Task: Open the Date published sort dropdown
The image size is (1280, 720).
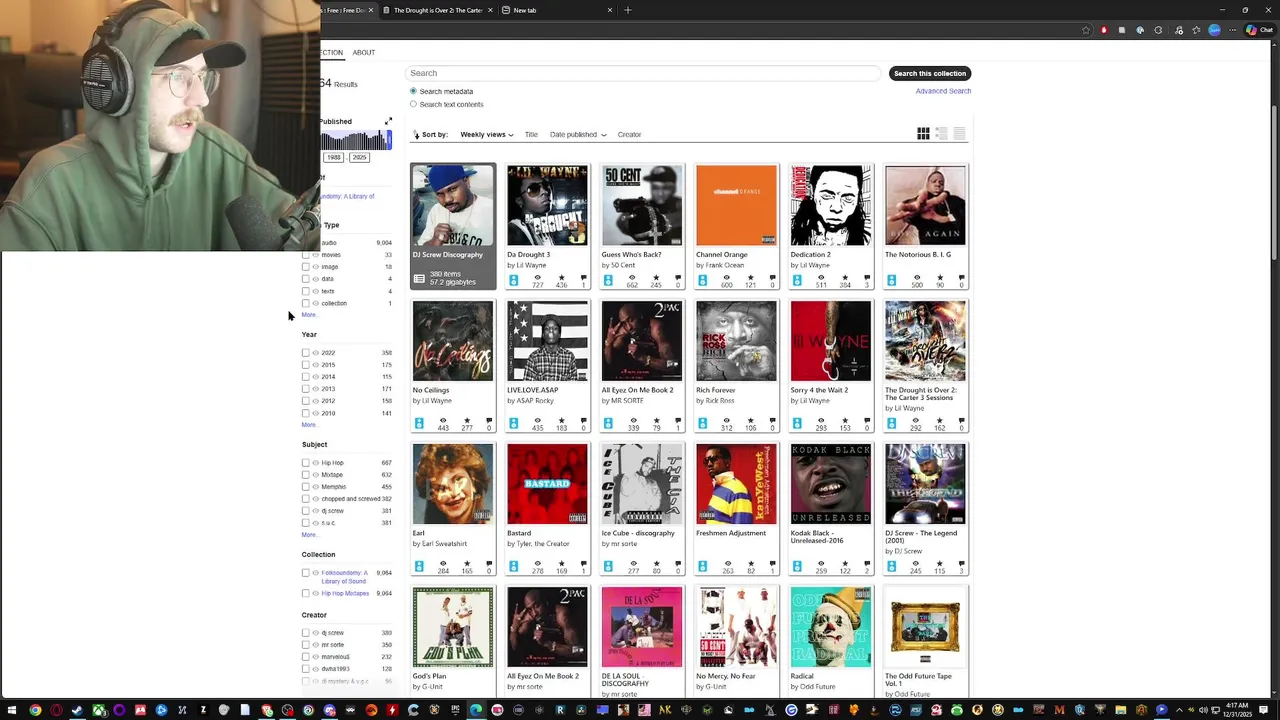Action: pos(578,134)
